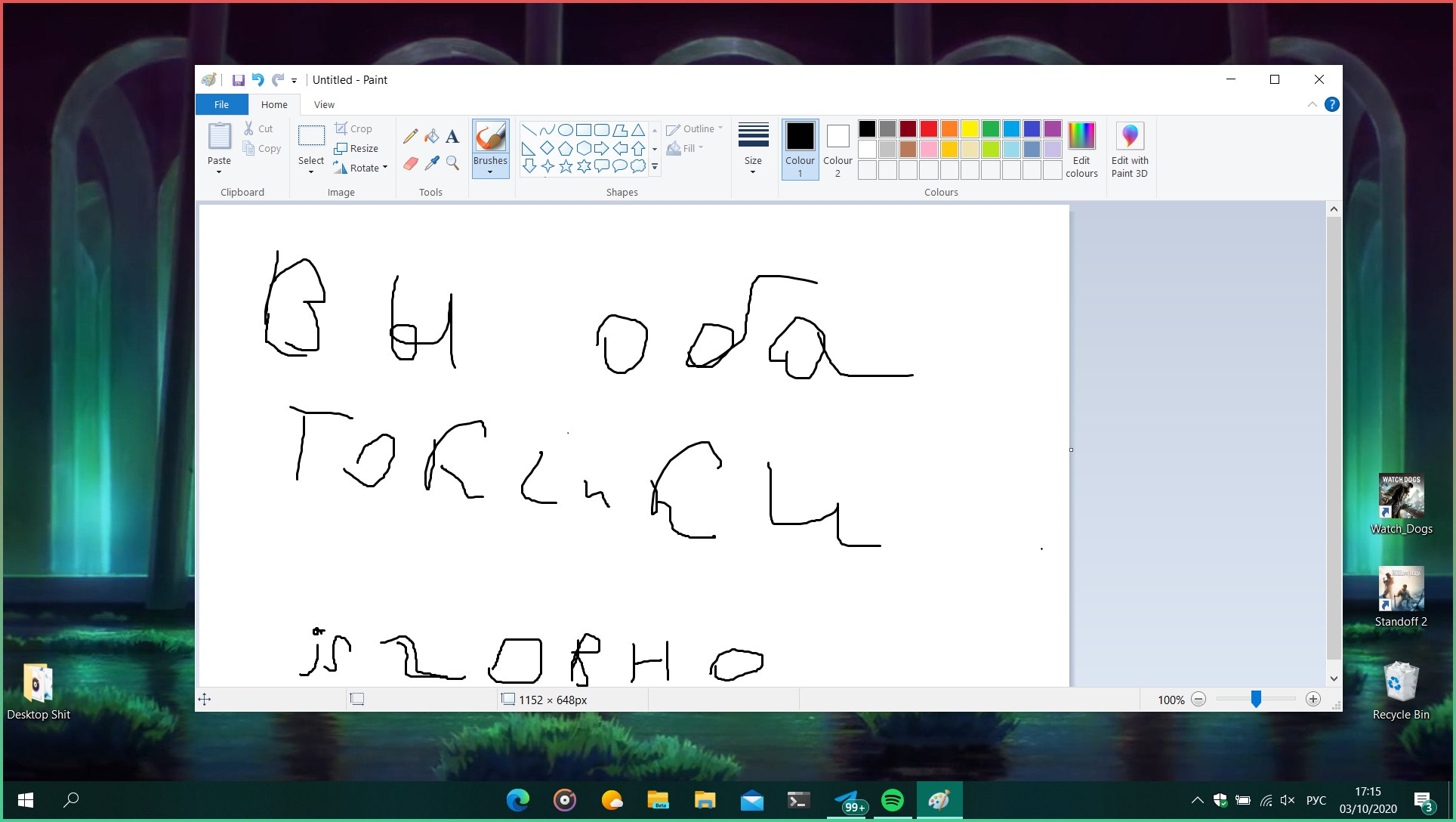Open the Size dropdown
Image resolution: width=1456 pixels, height=822 pixels.
coord(753,150)
